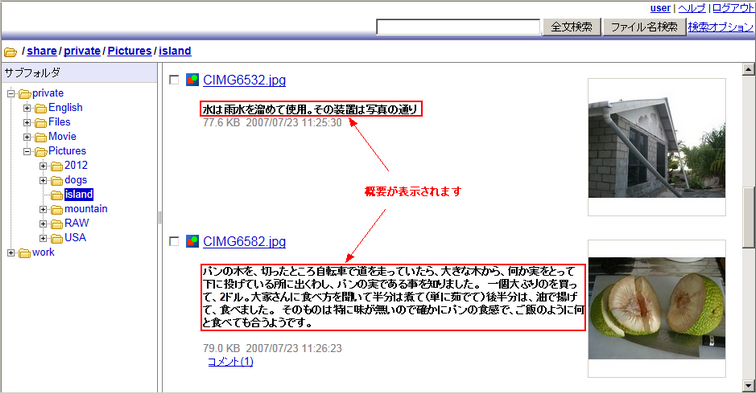Select the work folder label
Image resolution: width=756 pixels, height=394 pixels.
tap(43, 252)
